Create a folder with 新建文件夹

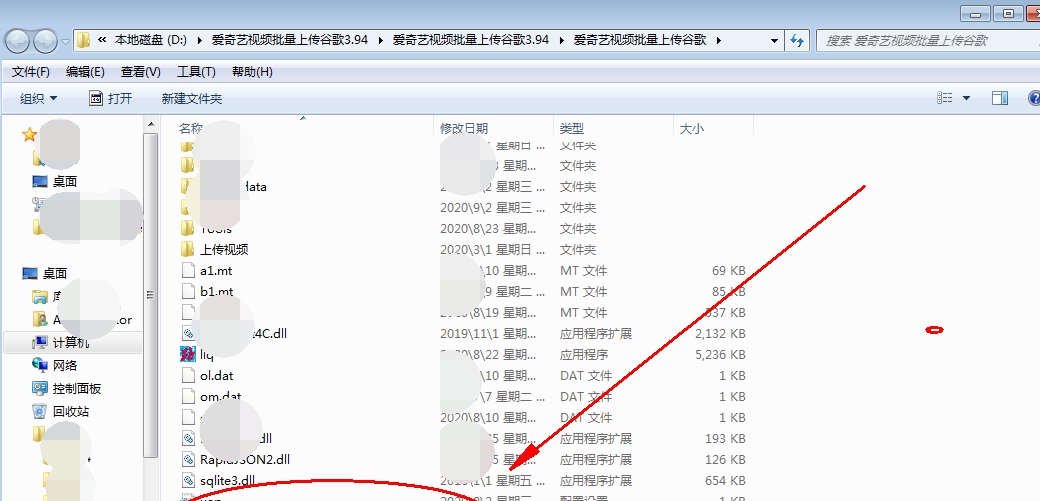192,98
